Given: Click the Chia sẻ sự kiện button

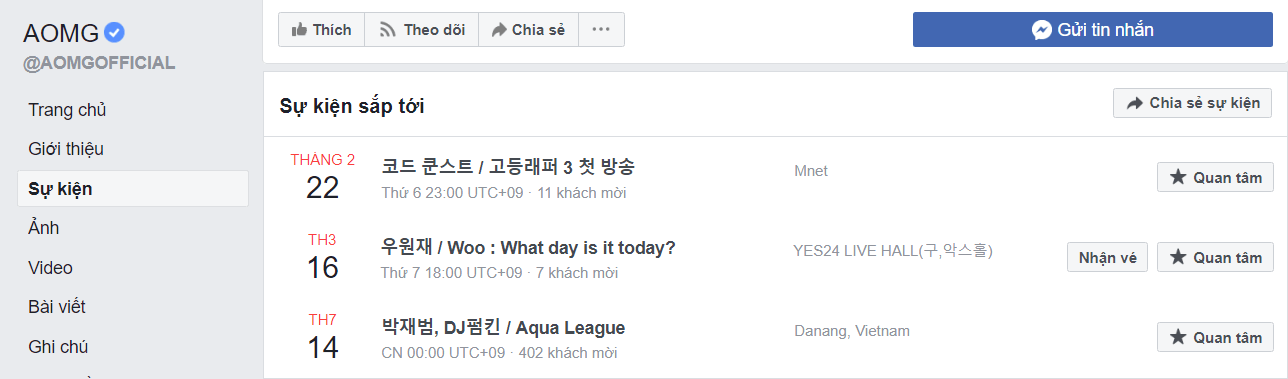Looking at the screenshot, I should coord(1193,103).
